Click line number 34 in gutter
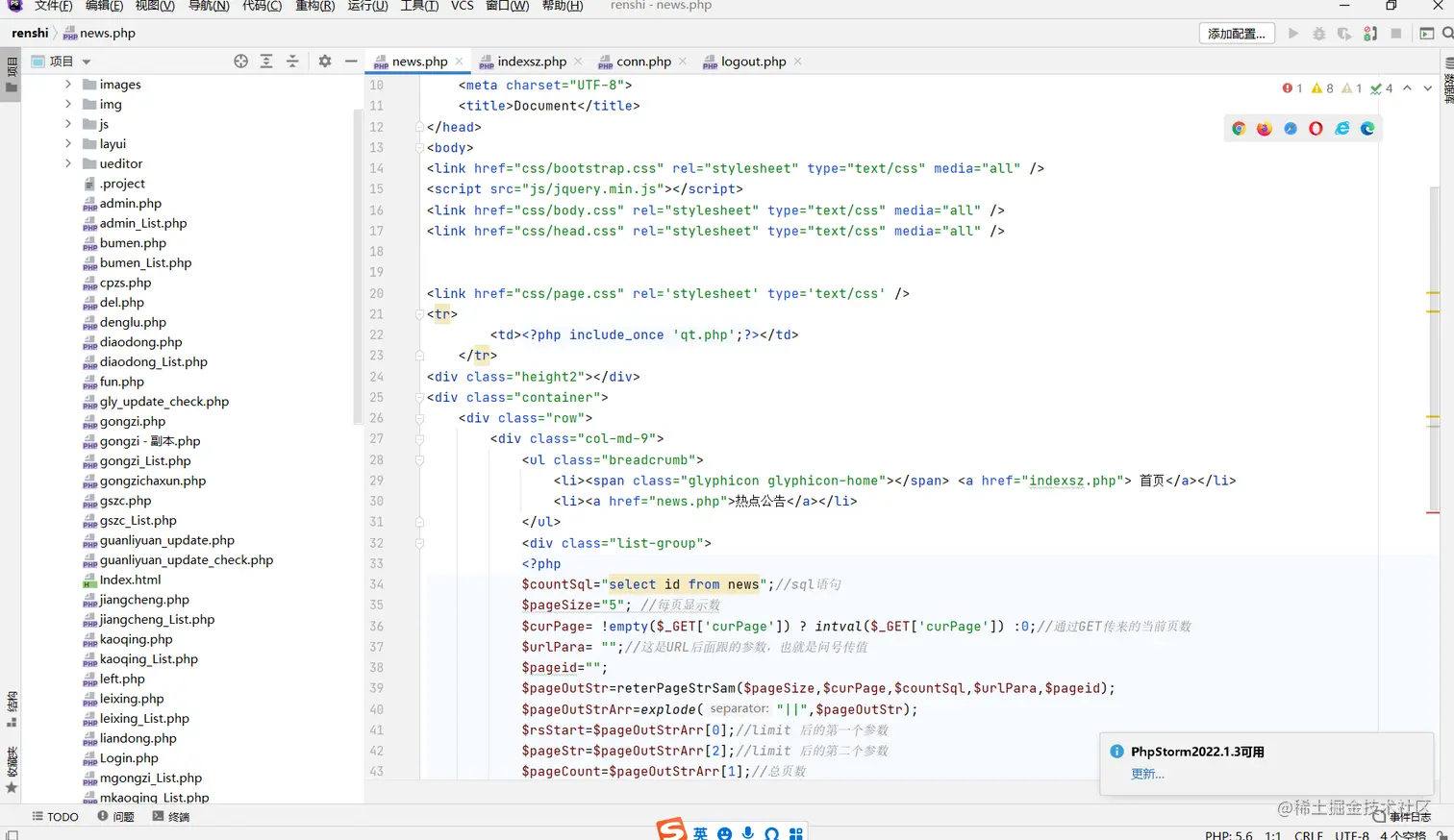This screenshot has height=840, width=1454. tap(377, 584)
